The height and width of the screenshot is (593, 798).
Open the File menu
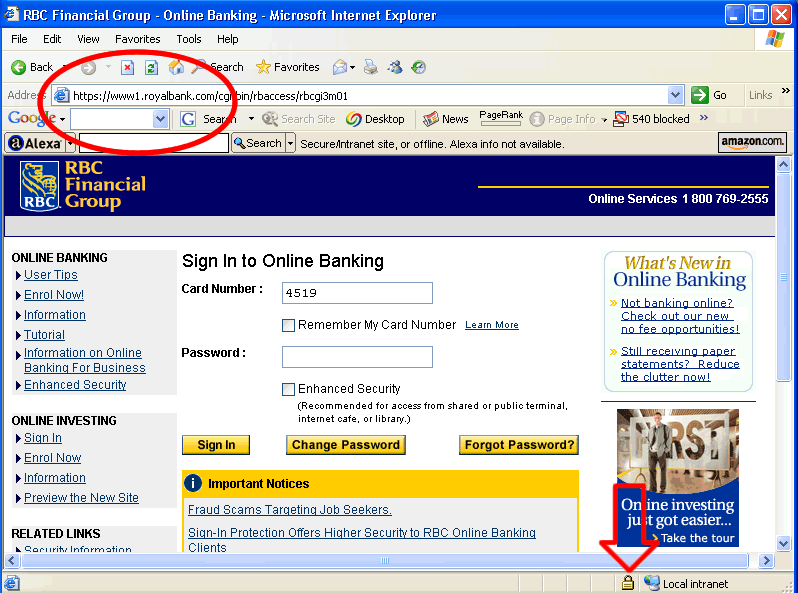[x=19, y=39]
